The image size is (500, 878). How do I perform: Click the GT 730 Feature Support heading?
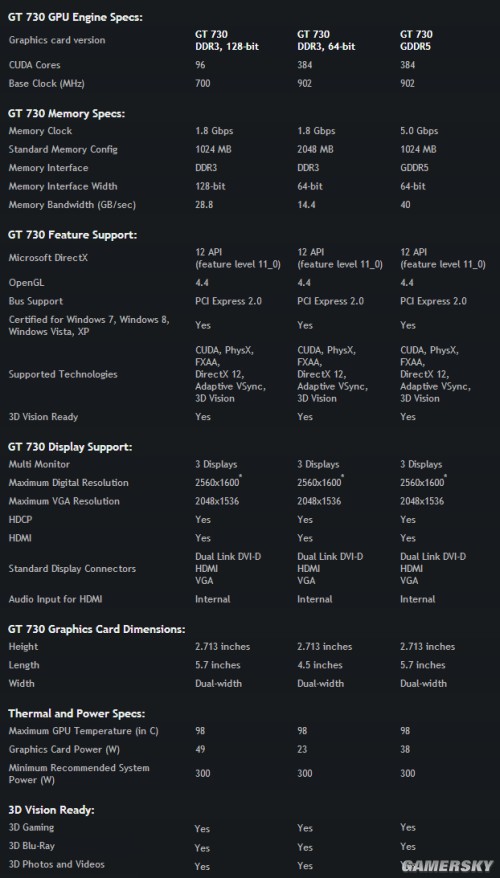(x=73, y=235)
